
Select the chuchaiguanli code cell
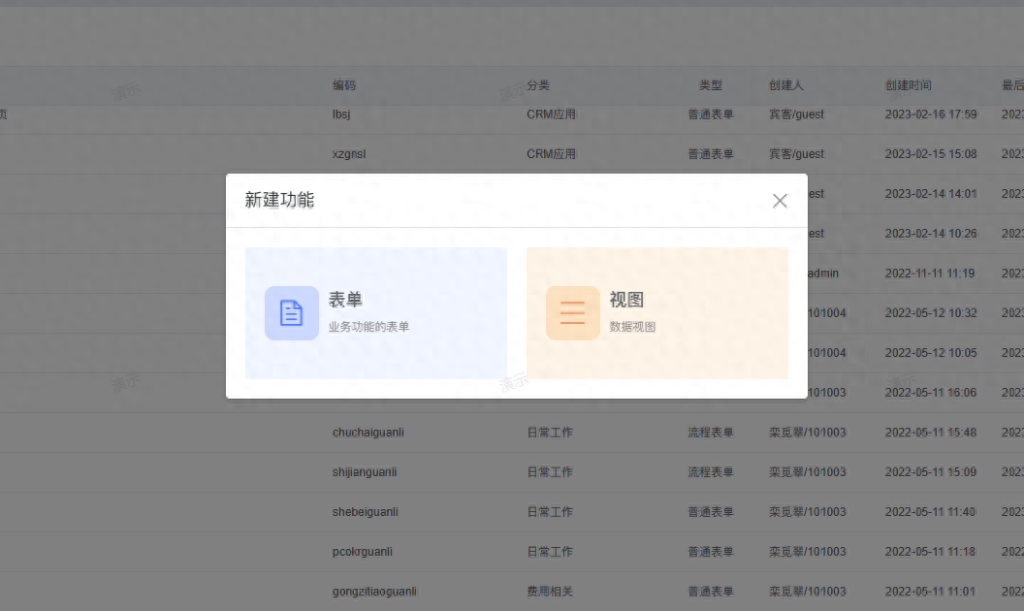pos(368,432)
